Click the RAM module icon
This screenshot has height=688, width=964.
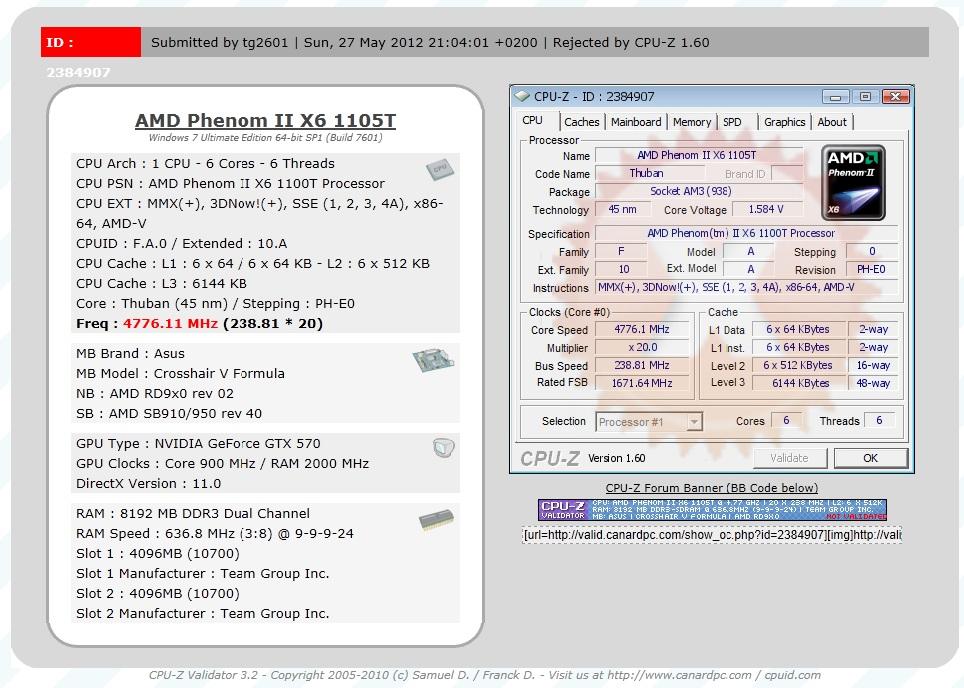click(437, 520)
